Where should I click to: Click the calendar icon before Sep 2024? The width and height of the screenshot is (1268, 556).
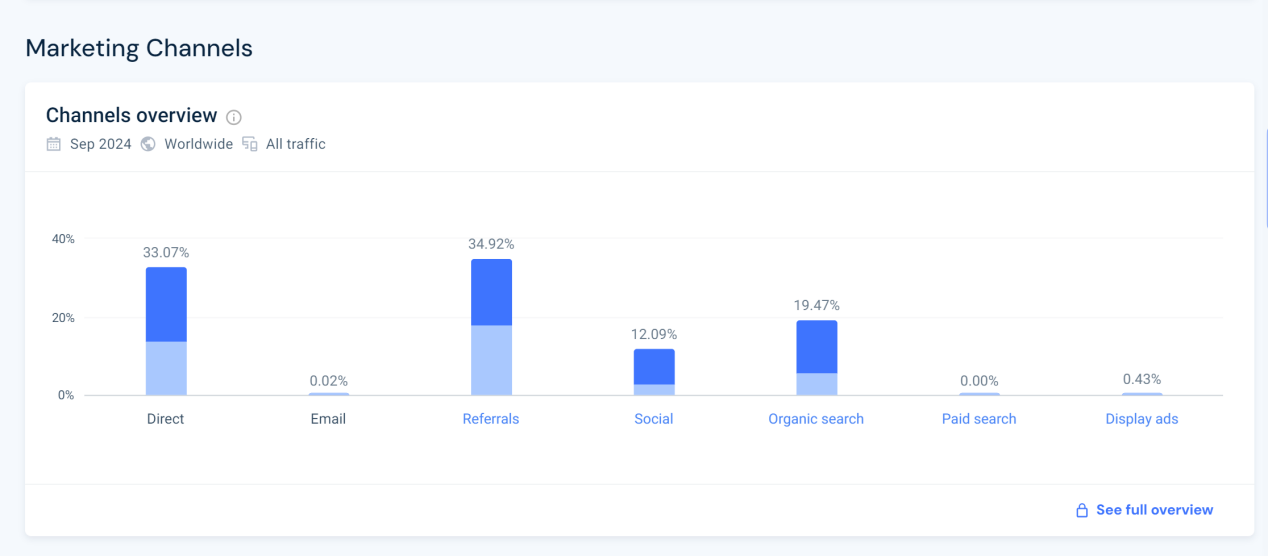click(54, 144)
